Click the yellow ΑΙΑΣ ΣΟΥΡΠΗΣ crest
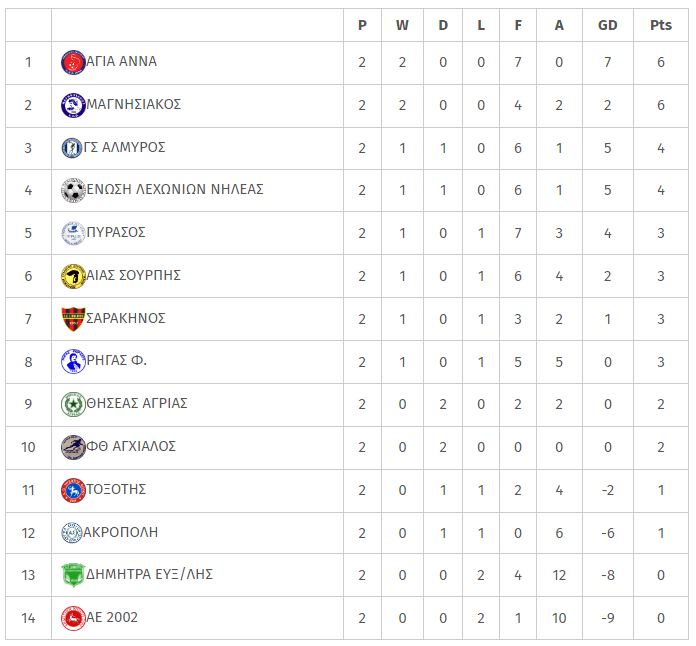The image size is (696, 646). coord(73,276)
